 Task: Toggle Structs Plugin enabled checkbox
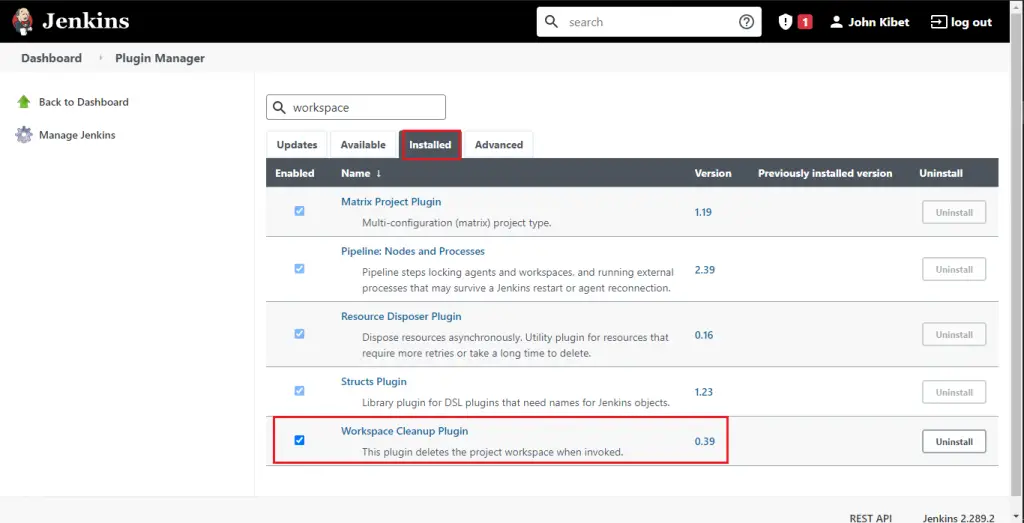299,390
